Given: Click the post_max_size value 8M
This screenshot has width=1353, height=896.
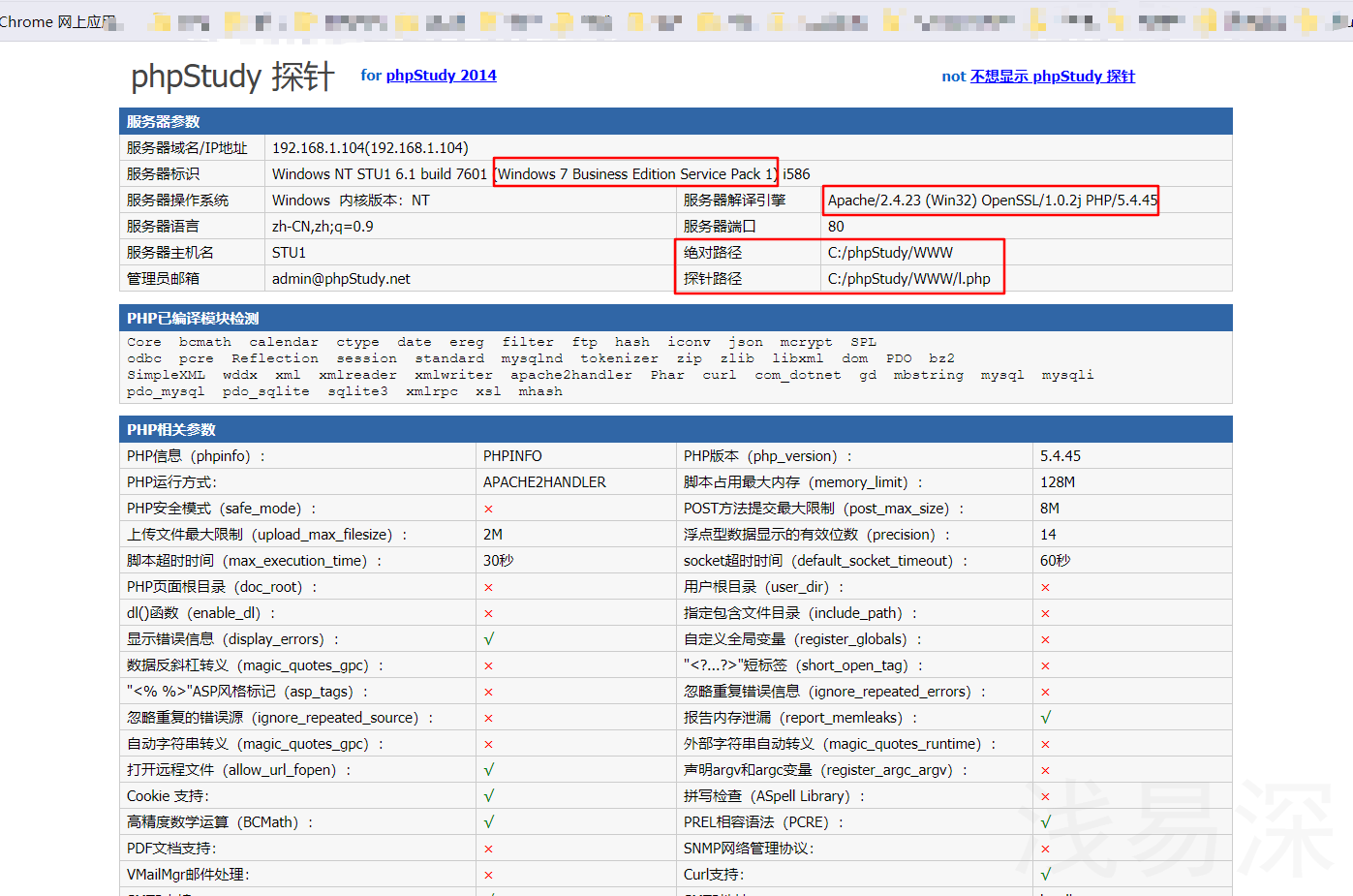Looking at the screenshot, I should coord(1050,509).
